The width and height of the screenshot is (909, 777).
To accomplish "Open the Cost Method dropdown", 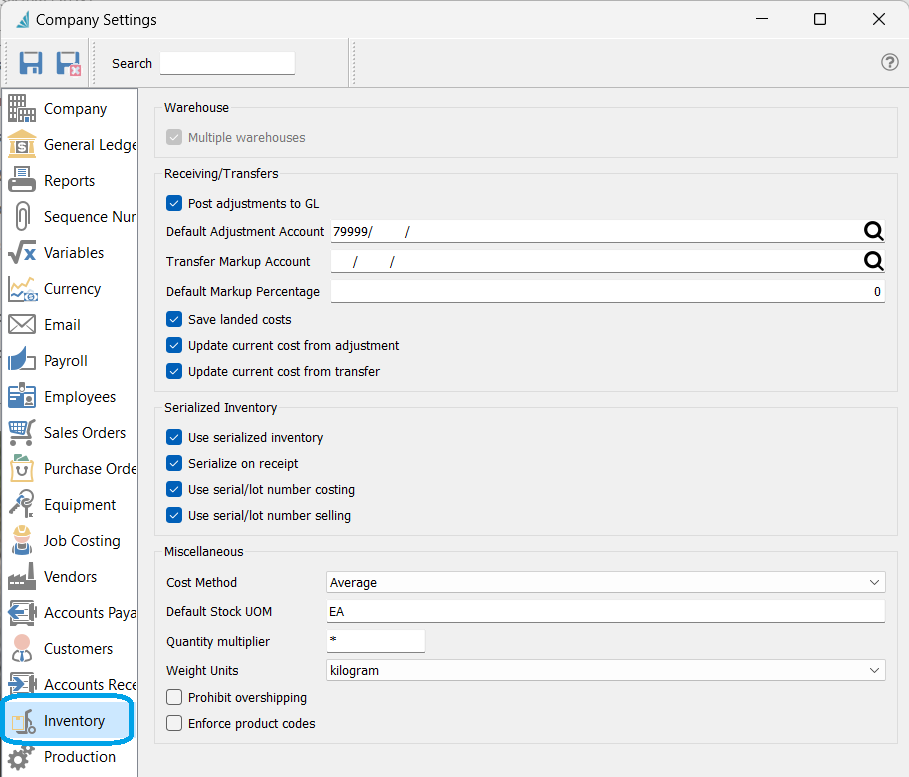I will coord(605,583).
